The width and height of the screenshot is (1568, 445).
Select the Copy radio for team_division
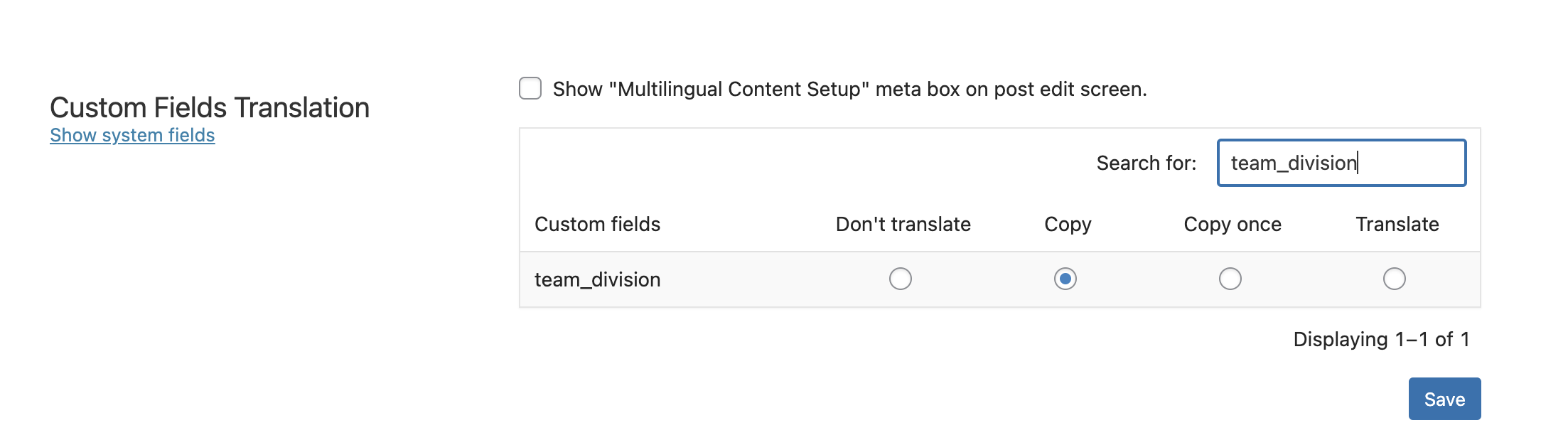coord(1065,279)
